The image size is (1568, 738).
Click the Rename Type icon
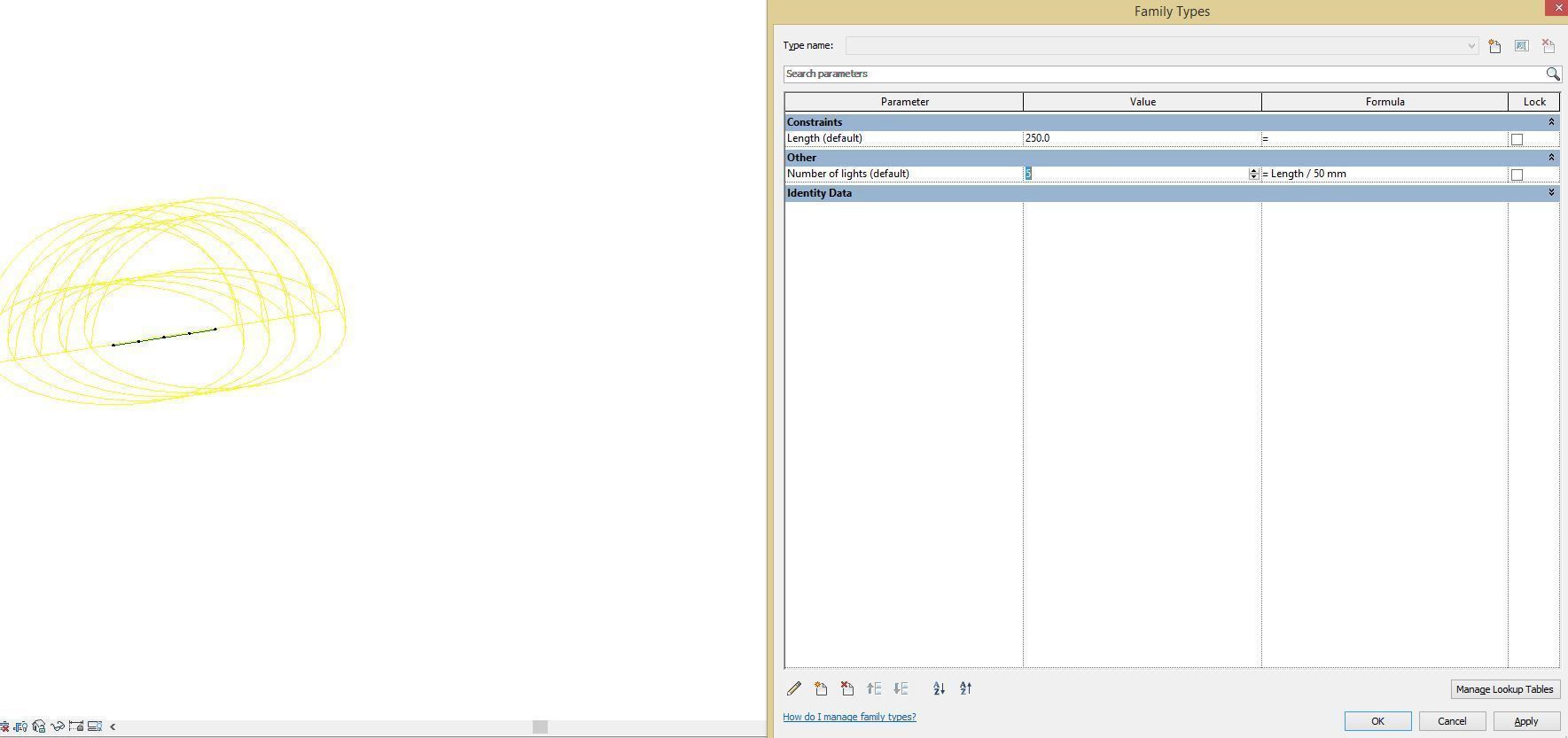[x=1521, y=46]
